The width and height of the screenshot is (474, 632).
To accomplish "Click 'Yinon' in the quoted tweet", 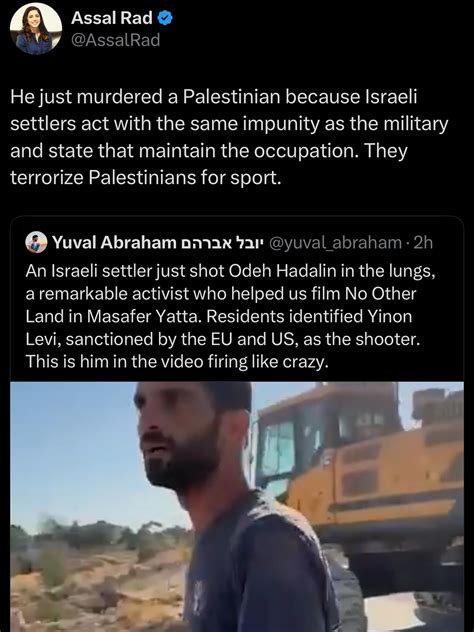I will pos(389,316).
